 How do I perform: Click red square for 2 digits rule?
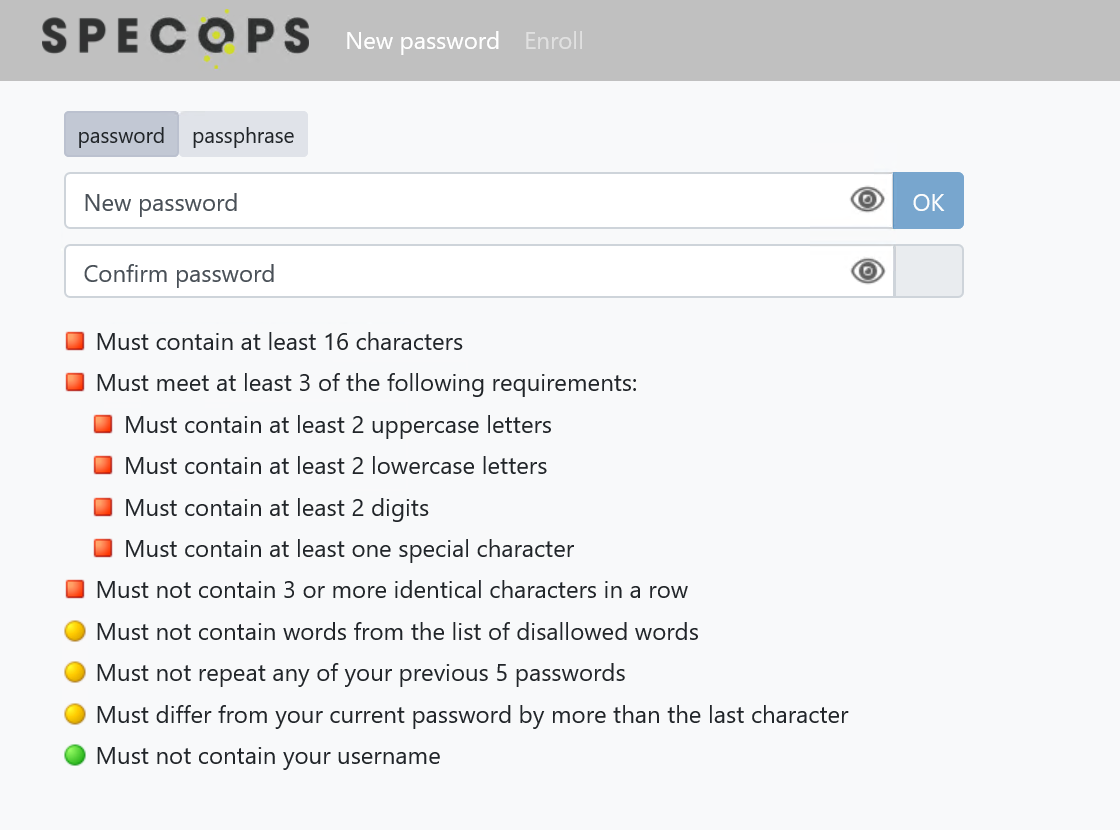103,507
